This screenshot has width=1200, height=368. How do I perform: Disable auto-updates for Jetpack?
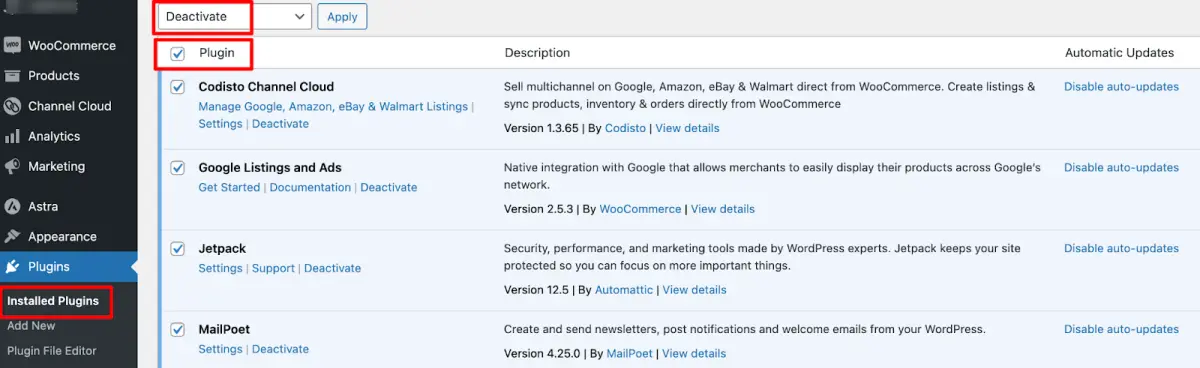(x=1121, y=249)
